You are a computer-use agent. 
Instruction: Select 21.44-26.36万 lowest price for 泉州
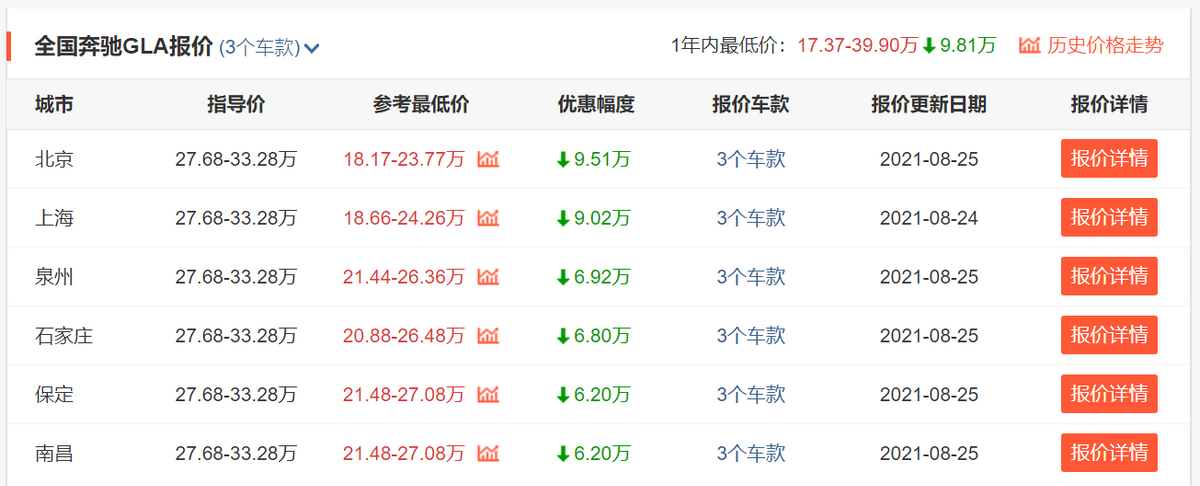(x=404, y=277)
